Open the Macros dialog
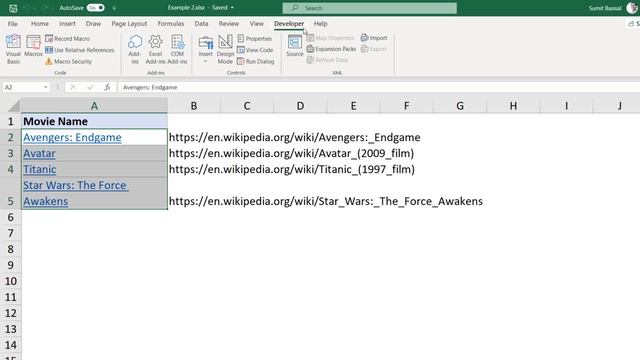The height and width of the screenshot is (360, 640). [x=33, y=46]
